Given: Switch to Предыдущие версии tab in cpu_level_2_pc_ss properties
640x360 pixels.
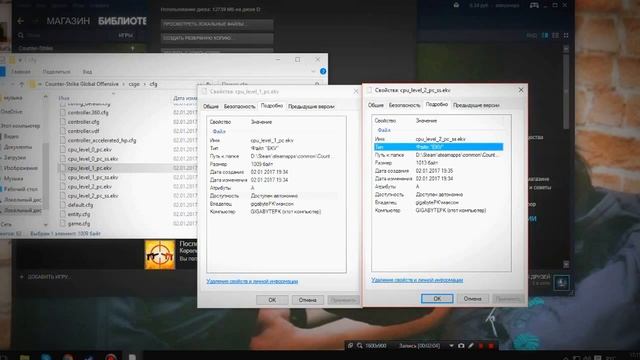Looking at the screenshot, I should point(476,105).
